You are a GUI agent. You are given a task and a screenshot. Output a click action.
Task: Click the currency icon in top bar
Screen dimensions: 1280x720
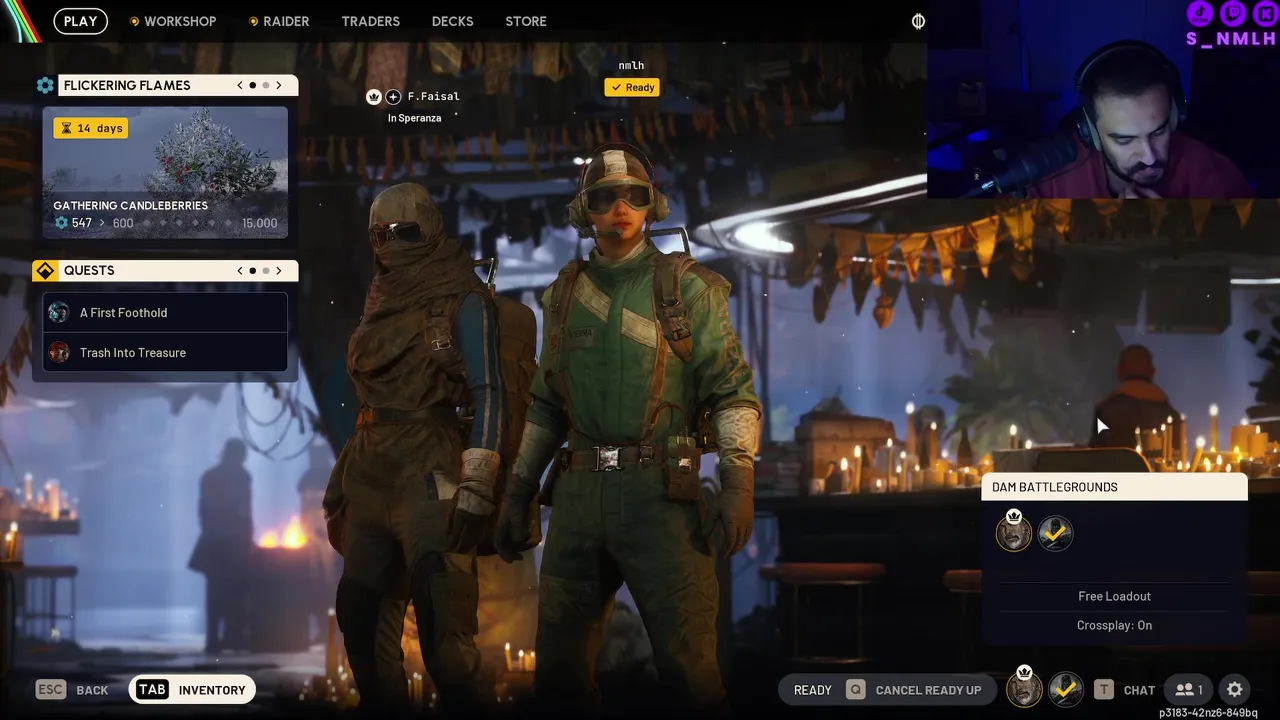click(918, 21)
